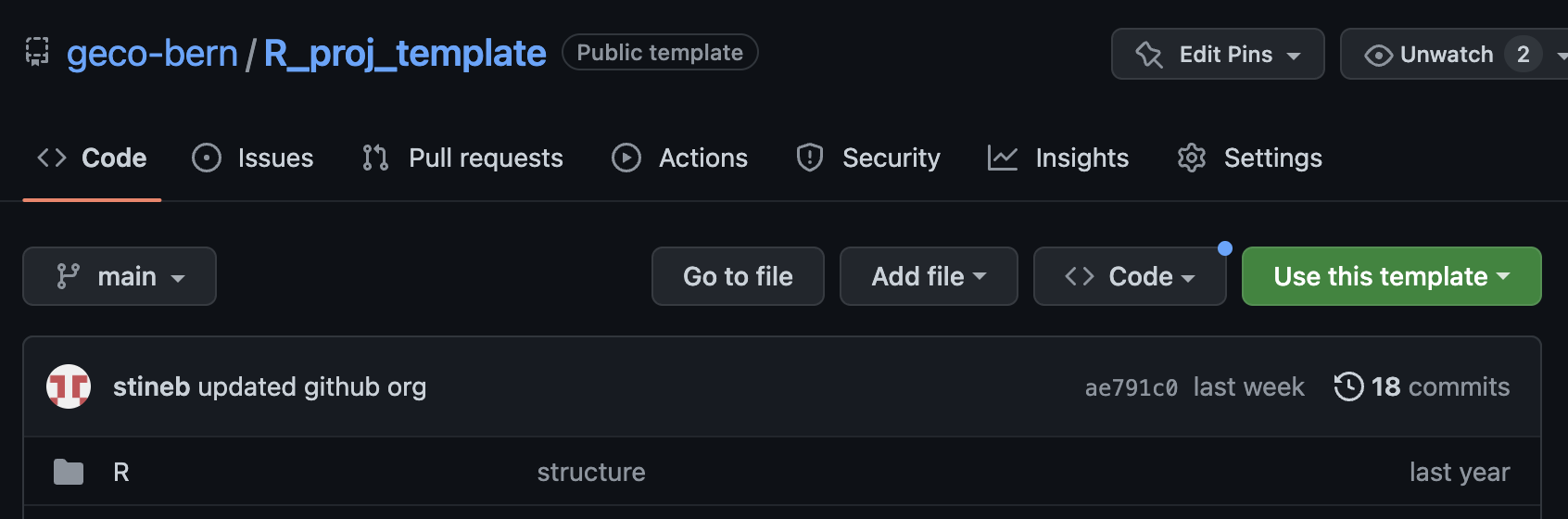Open repository Settings tab
Image resolution: width=1568 pixels, height=519 pixels.
click(x=1250, y=158)
